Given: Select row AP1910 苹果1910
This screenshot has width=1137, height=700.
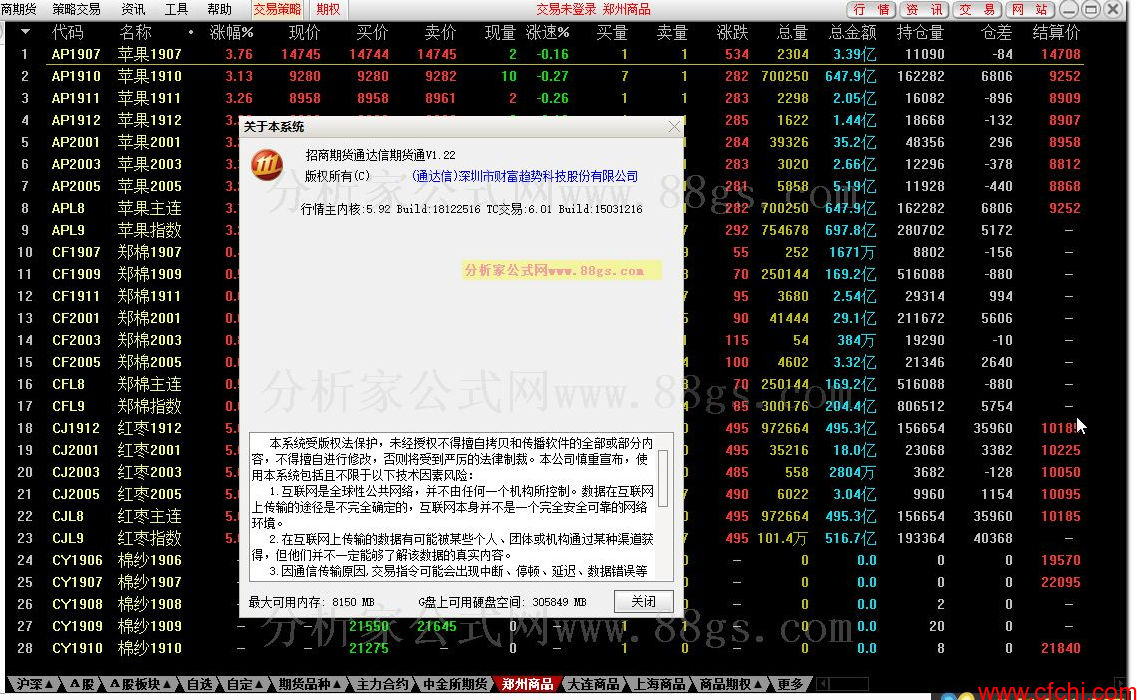Looking at the screenshot, I should pyautogui.click(x=544, y=76).
